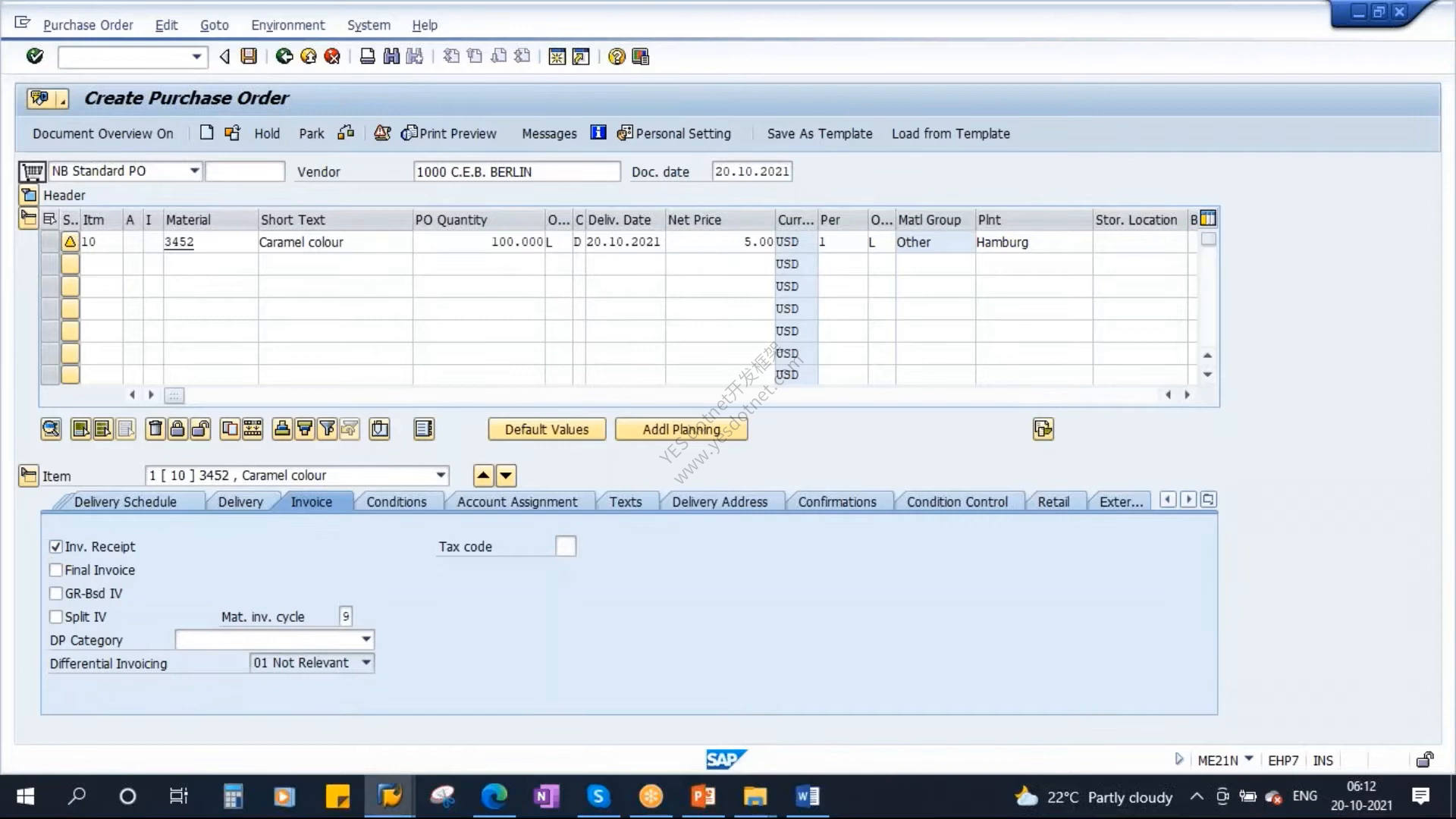Open the command field dropdown arrow
Image resolution: width=1456 pixels, height=819 pixels.
(x=196, y=57)
